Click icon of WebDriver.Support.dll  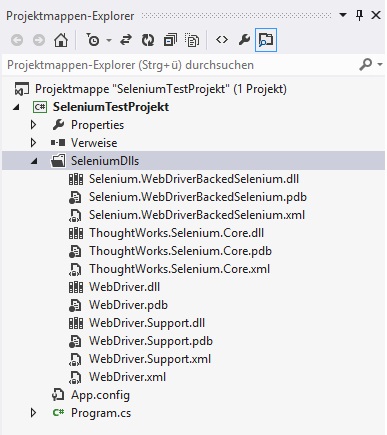click(x=76, y=323)
